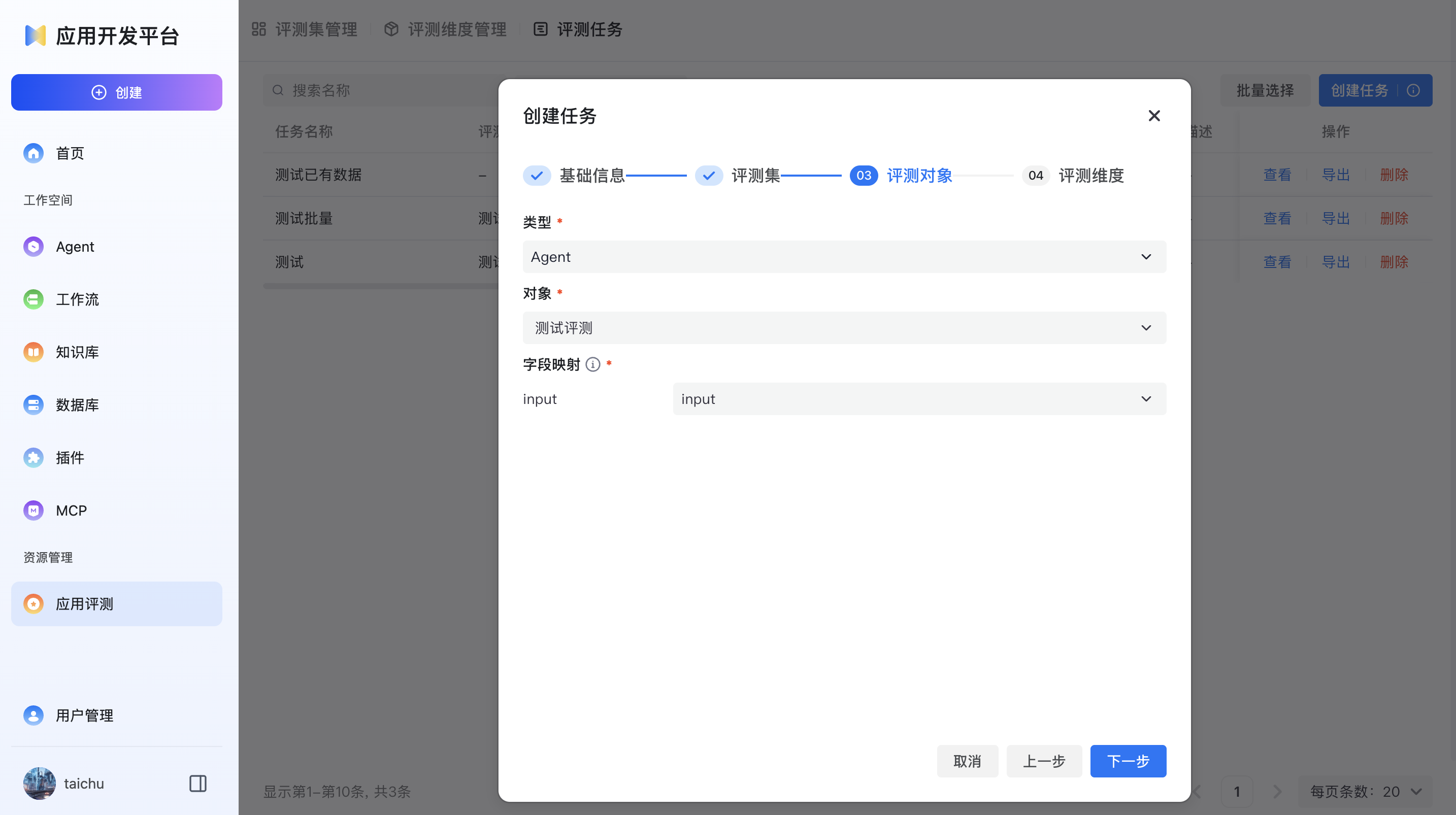Image resolution: width=1456 pixels, height=815 pixels.
Task: Open the input field mapping dropdown
Action: [x=918, y=398]
